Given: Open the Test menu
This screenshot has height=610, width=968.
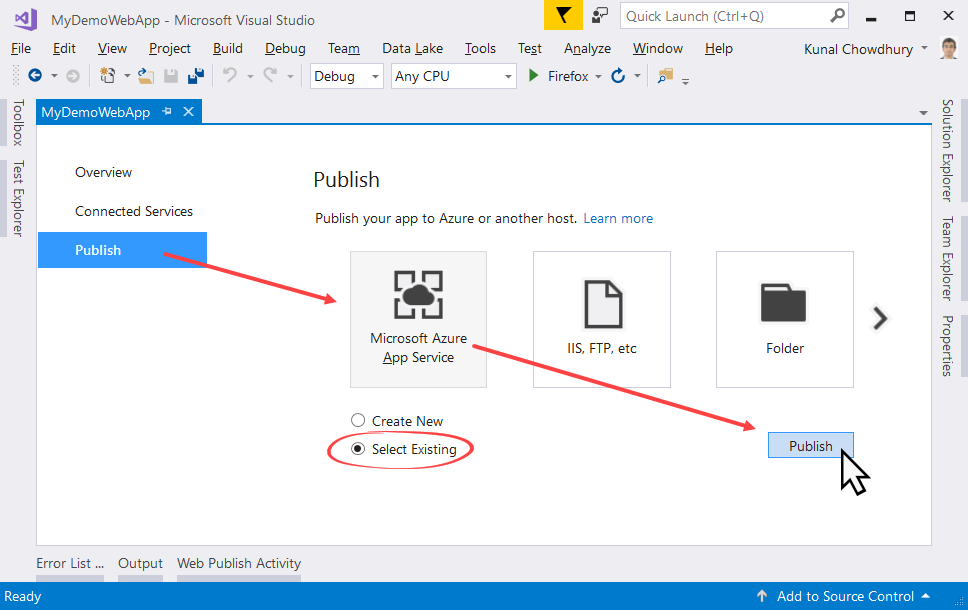Looking at the screenshot, I should pos(530,48).
